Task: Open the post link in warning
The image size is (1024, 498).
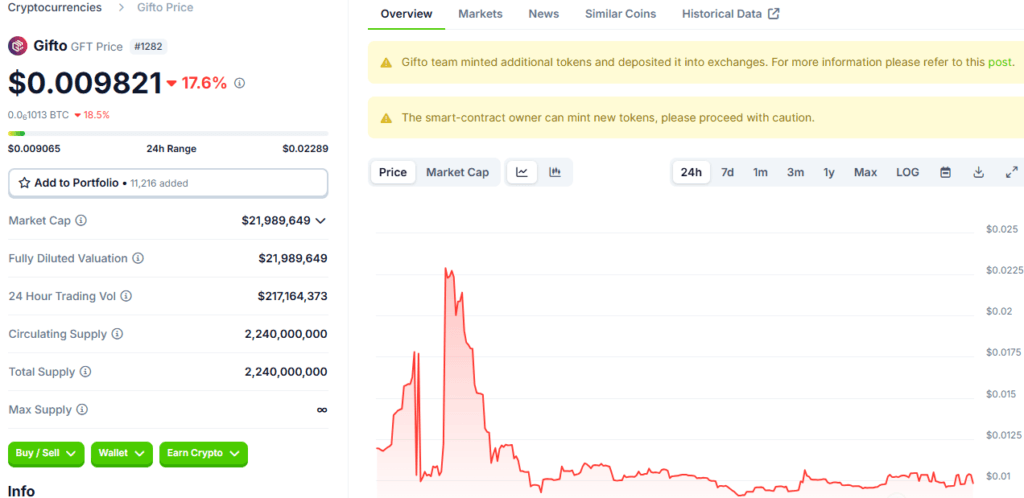Action: click(x=999, y=63)
